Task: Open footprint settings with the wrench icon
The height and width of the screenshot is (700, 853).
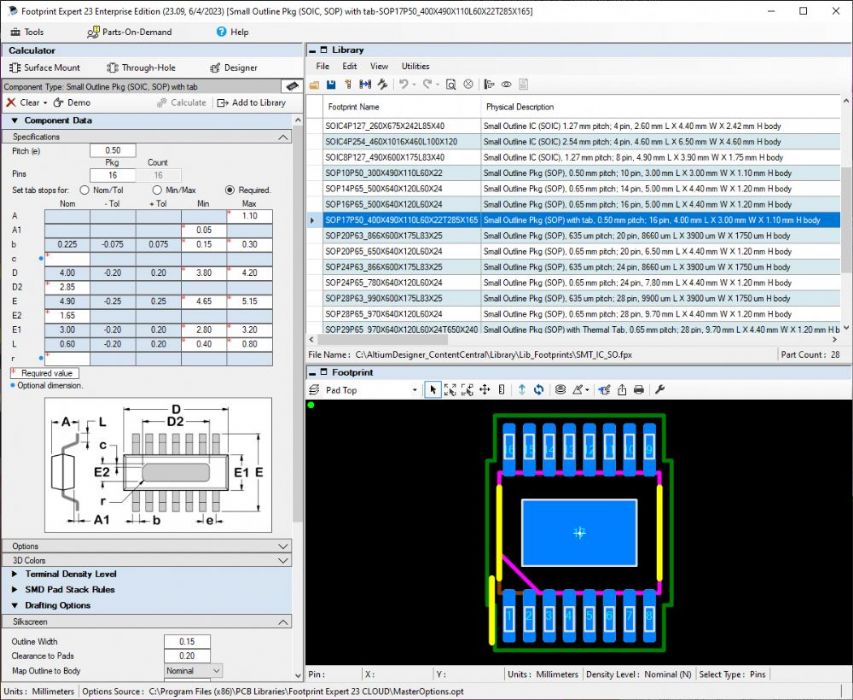Action: (659, 389)
